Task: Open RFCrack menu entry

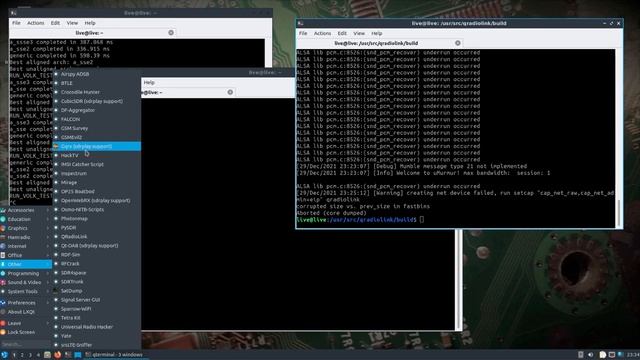Action: [96, 264]
